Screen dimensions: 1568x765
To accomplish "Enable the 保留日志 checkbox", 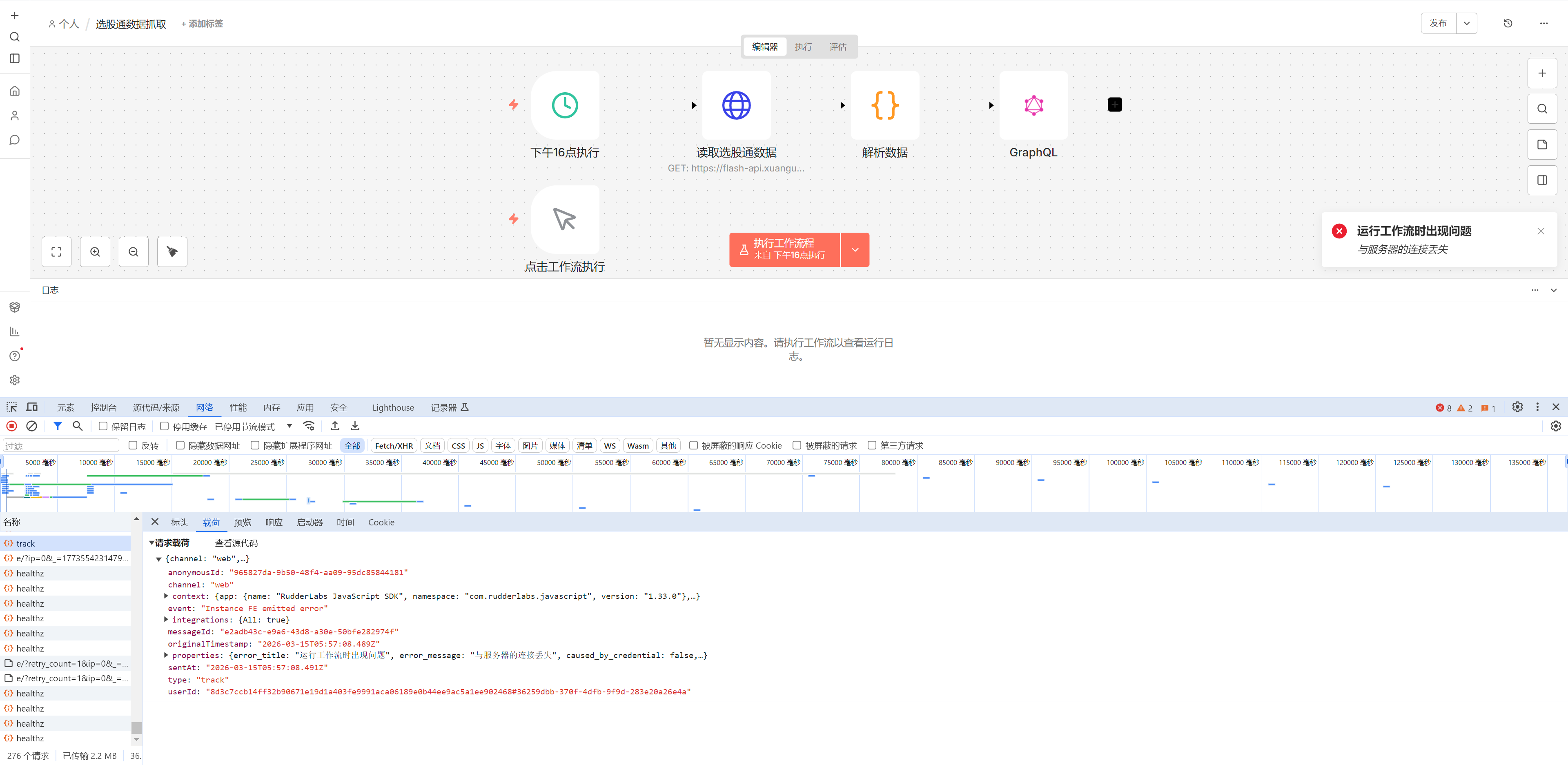I will pos(103,426).
